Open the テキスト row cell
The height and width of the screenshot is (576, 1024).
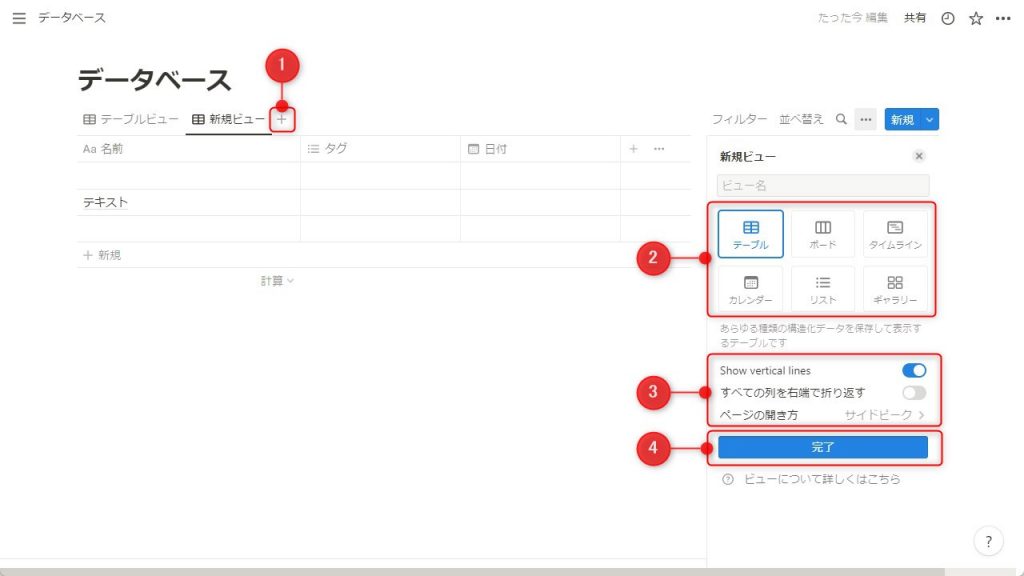[188, 202]
